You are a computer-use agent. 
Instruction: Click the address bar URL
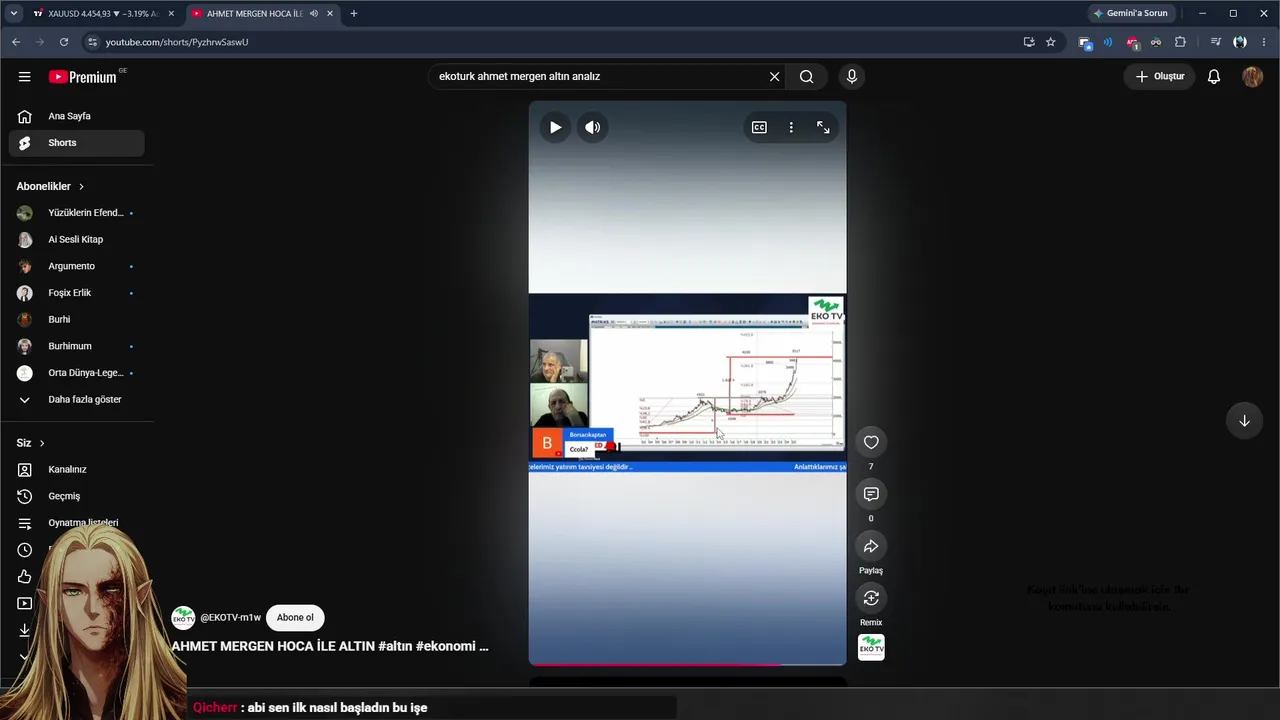(177, 42)
